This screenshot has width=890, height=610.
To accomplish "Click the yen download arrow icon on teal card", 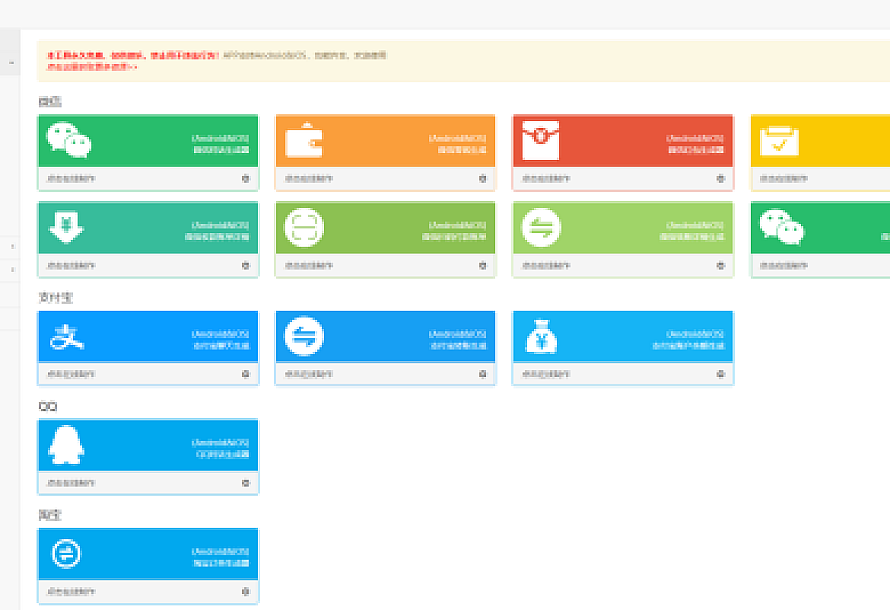I will coord(66,228).
